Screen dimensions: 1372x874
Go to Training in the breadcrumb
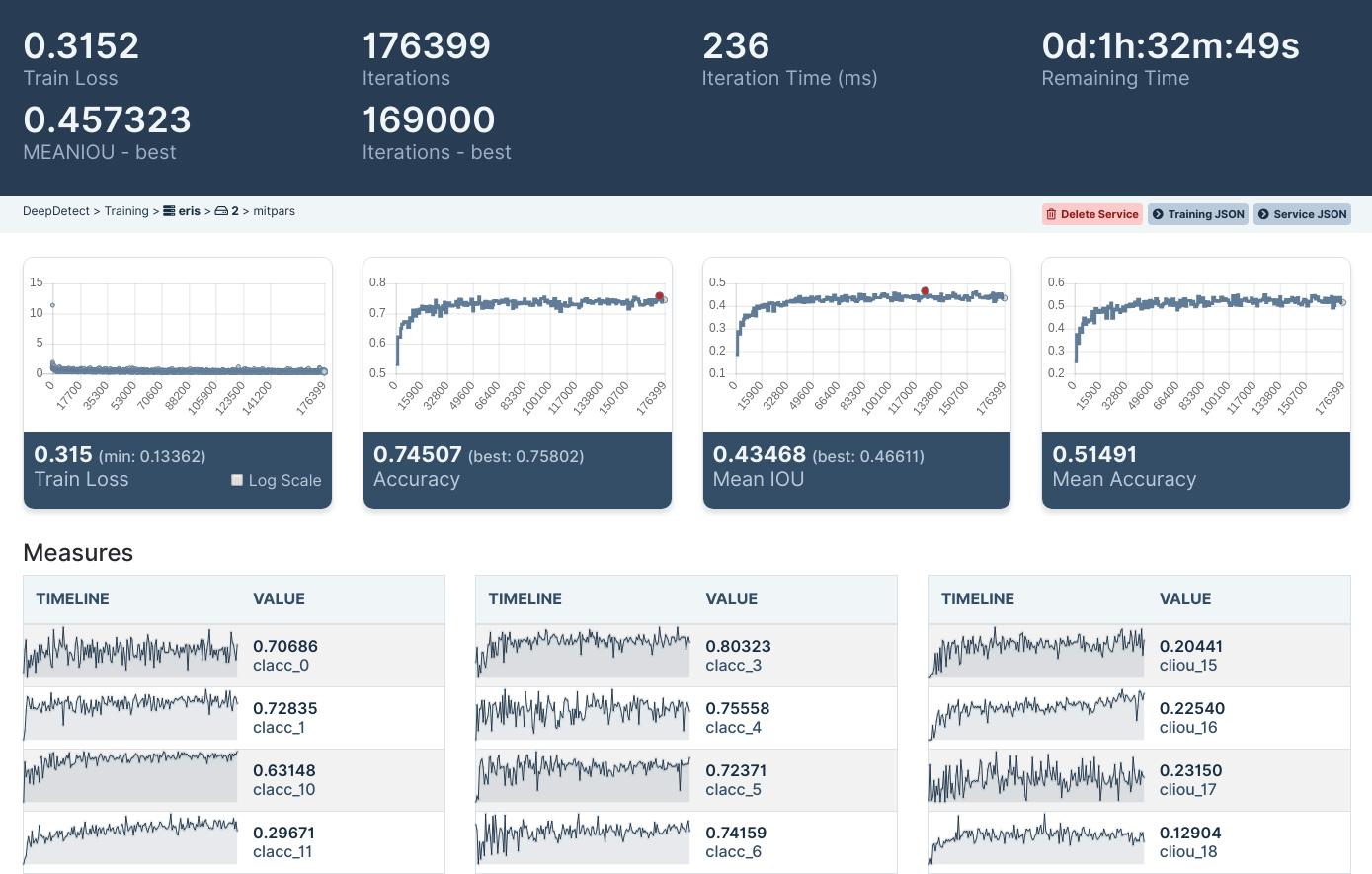point(126,211)
